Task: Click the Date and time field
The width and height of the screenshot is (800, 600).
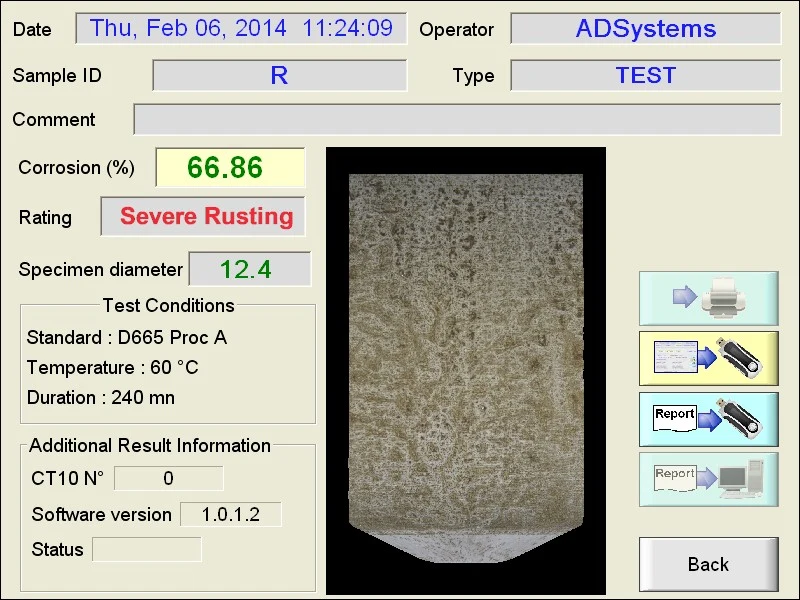Action: [x=241, y=29]
